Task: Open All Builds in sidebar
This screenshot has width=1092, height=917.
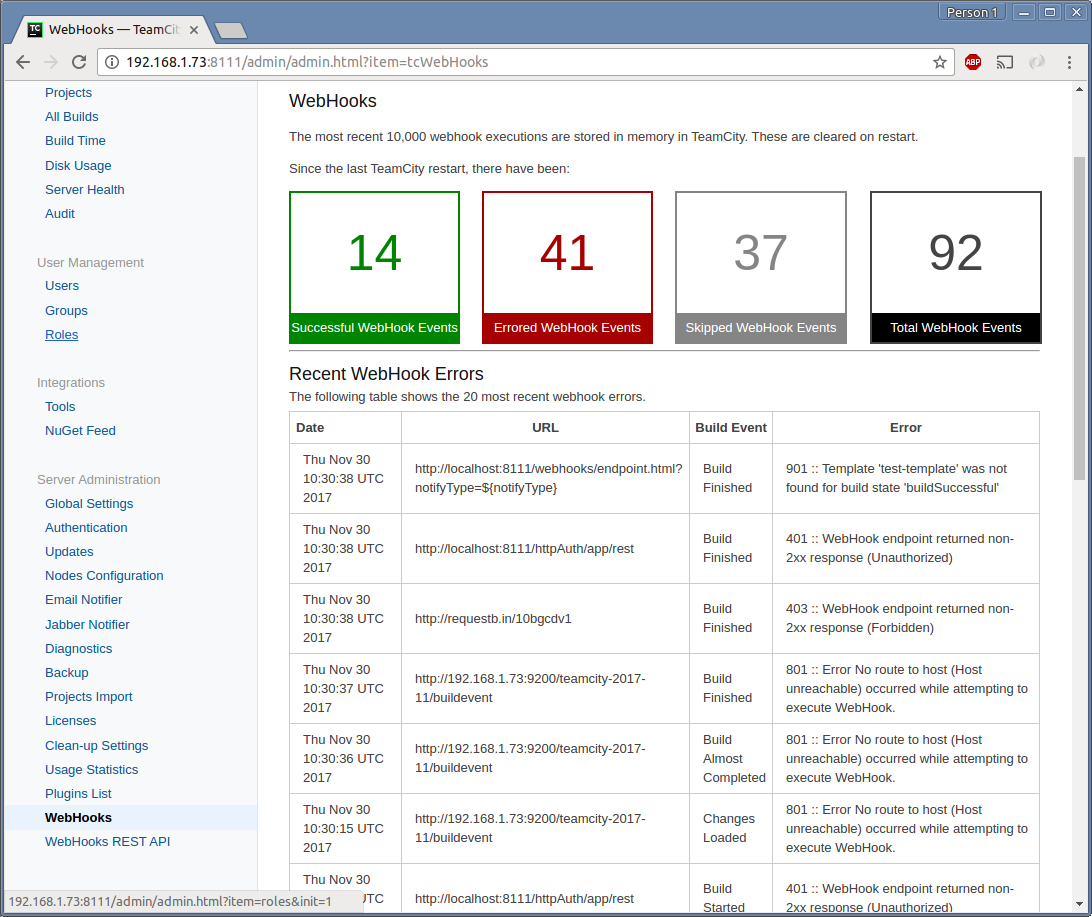Action: [x=72, y=116]
